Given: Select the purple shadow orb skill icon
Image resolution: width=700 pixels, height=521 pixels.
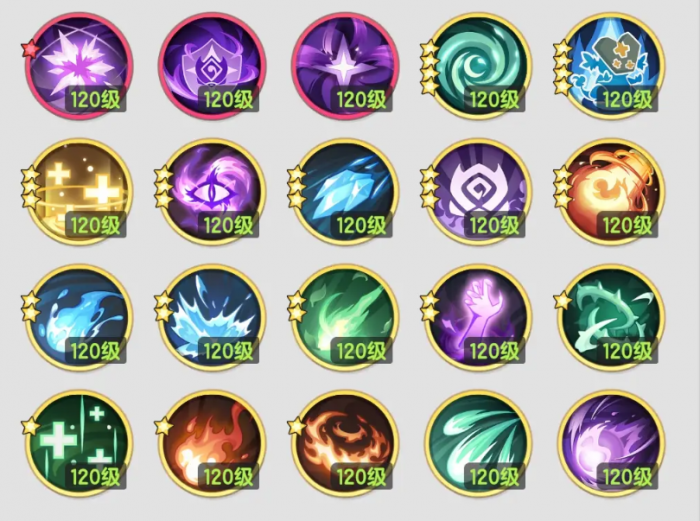Looking at the screenshot, I should tap(611, 444).
